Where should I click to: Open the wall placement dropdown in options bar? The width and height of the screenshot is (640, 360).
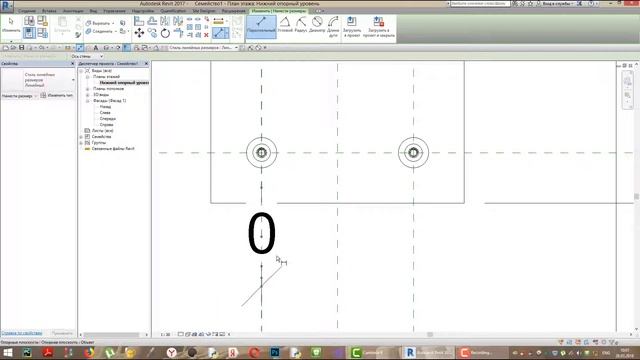[x=87, y=56]
